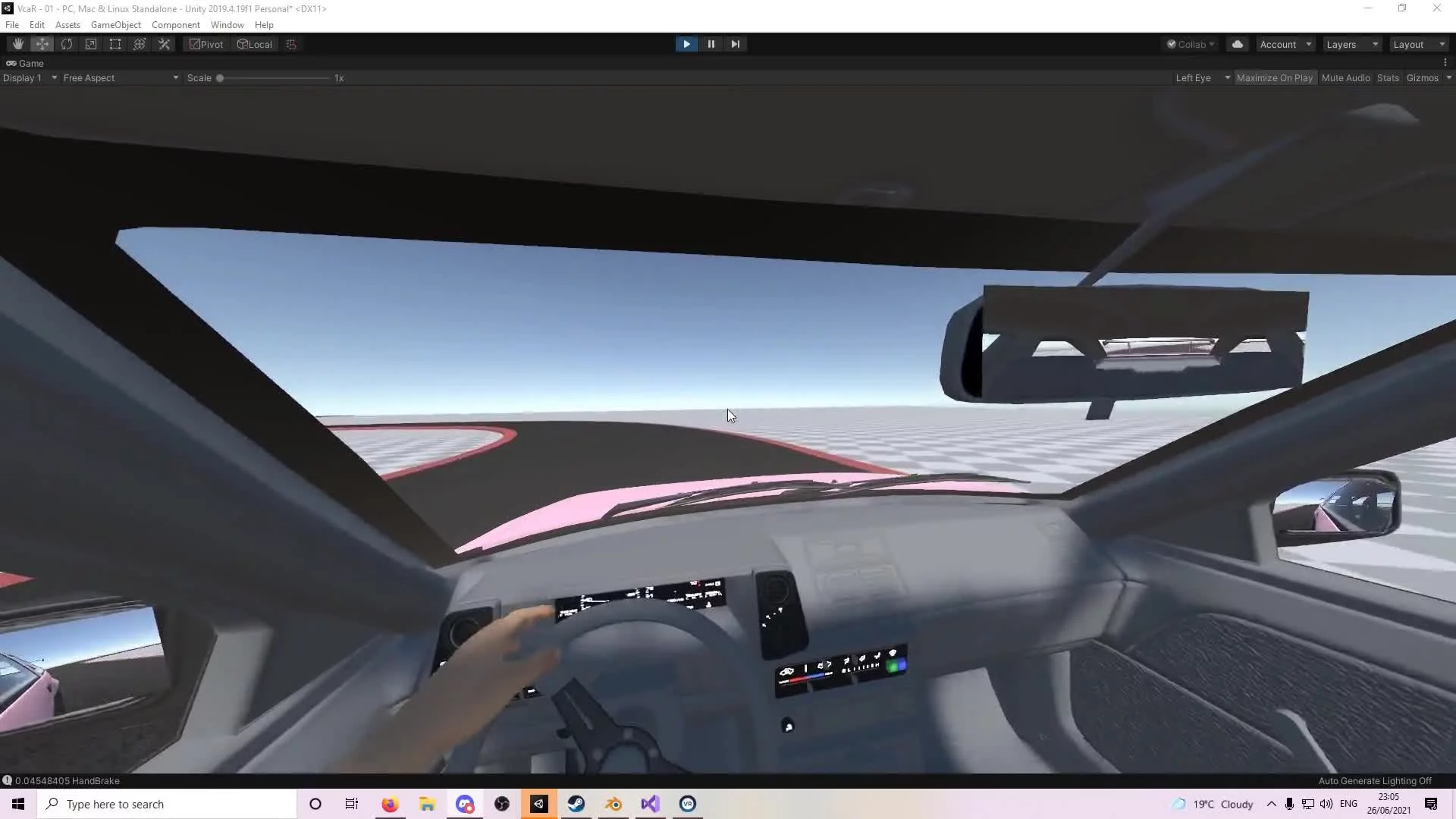This screenshot has height=819, width=1456.
Task: Expand the Layers dropdown
Action: coord(1351,44)
